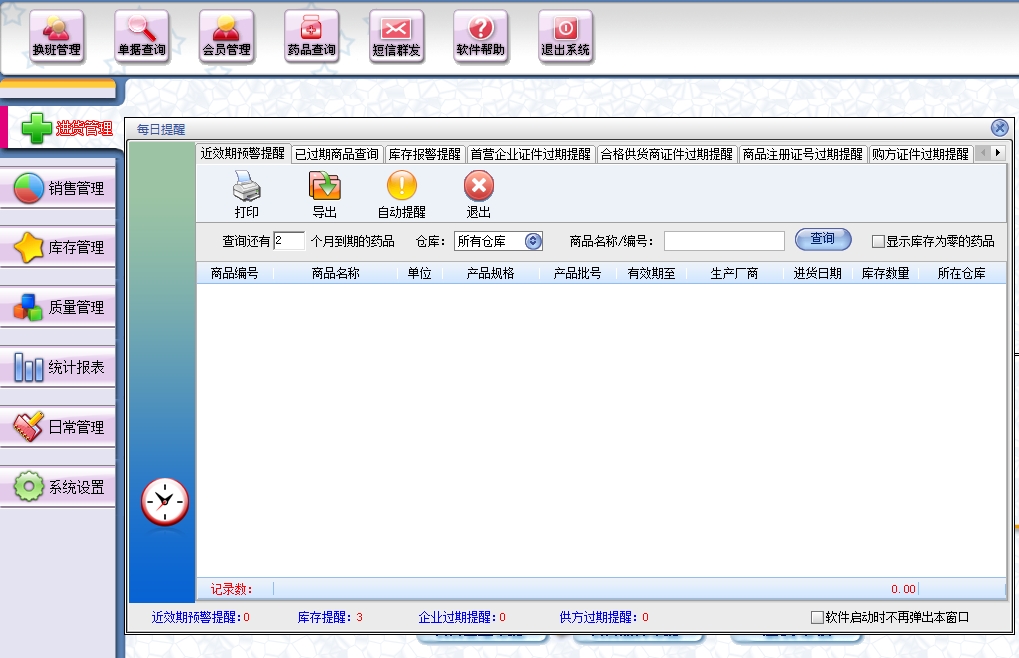Sort by 有效期至 column header

[x=651, y=273]
